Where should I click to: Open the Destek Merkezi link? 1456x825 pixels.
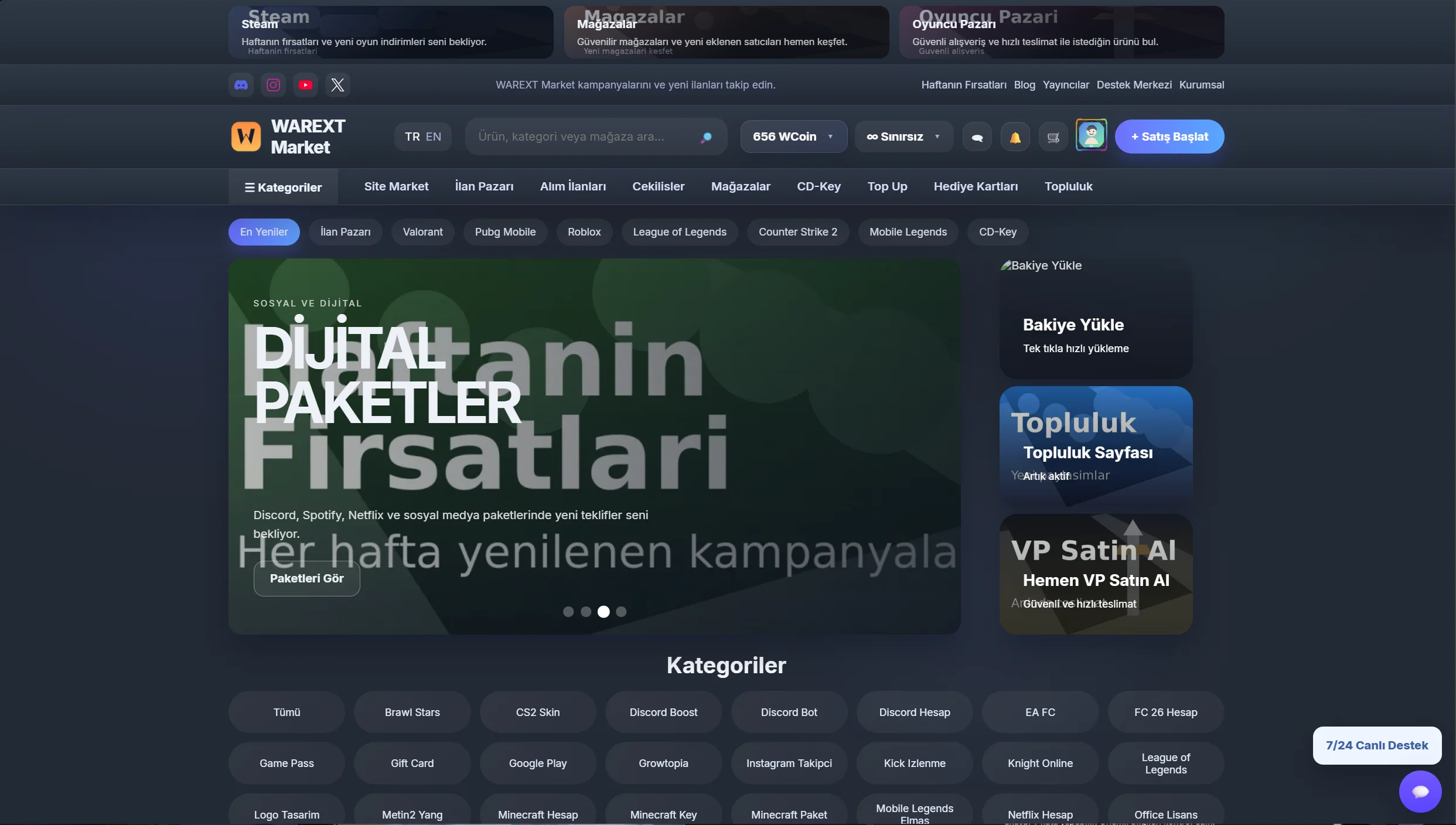coord(1134,85)
